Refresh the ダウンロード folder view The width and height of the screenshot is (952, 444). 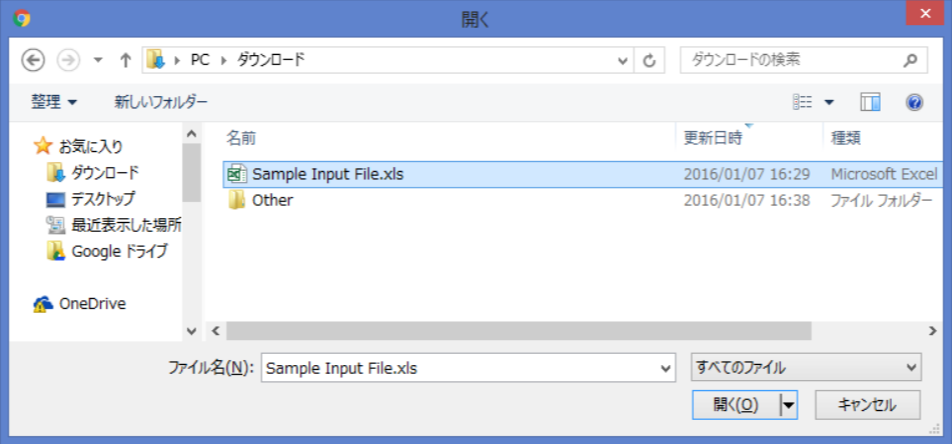pyautogui.click(x=649, y=60)
